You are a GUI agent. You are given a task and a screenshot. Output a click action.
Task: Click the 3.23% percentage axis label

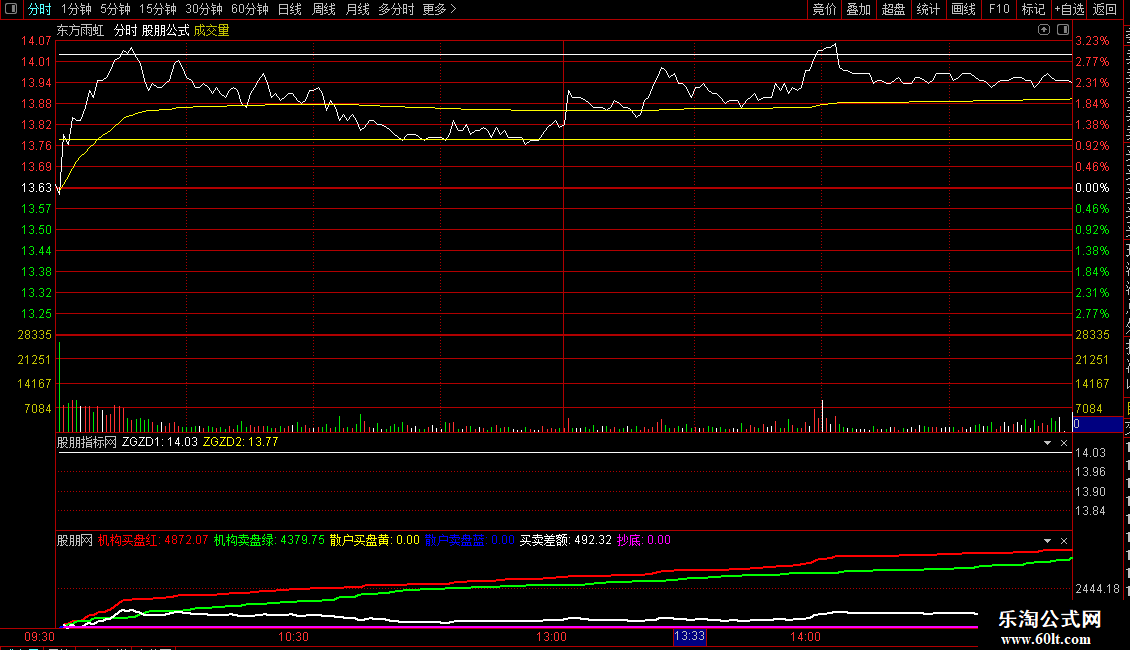click(1093, 41)
